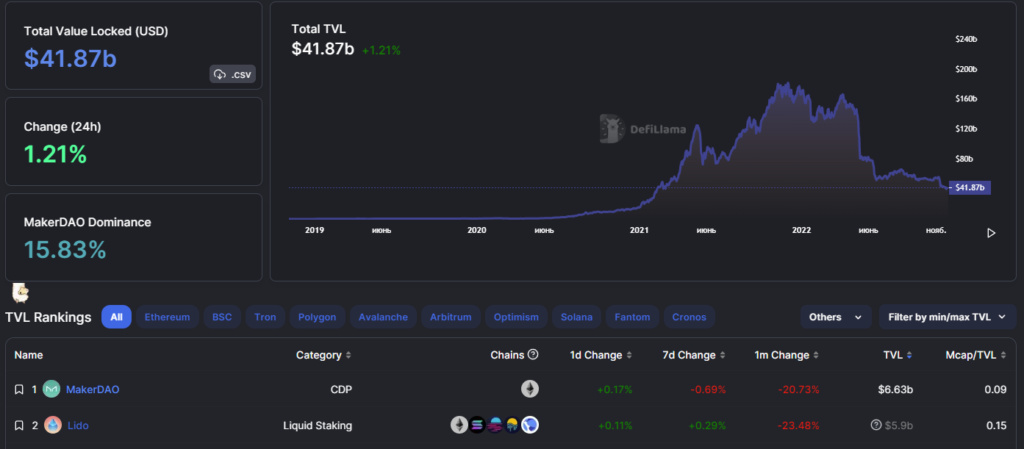Filter rankings by Optimism
Screen dimensions: 1024x449
point(517,317)
